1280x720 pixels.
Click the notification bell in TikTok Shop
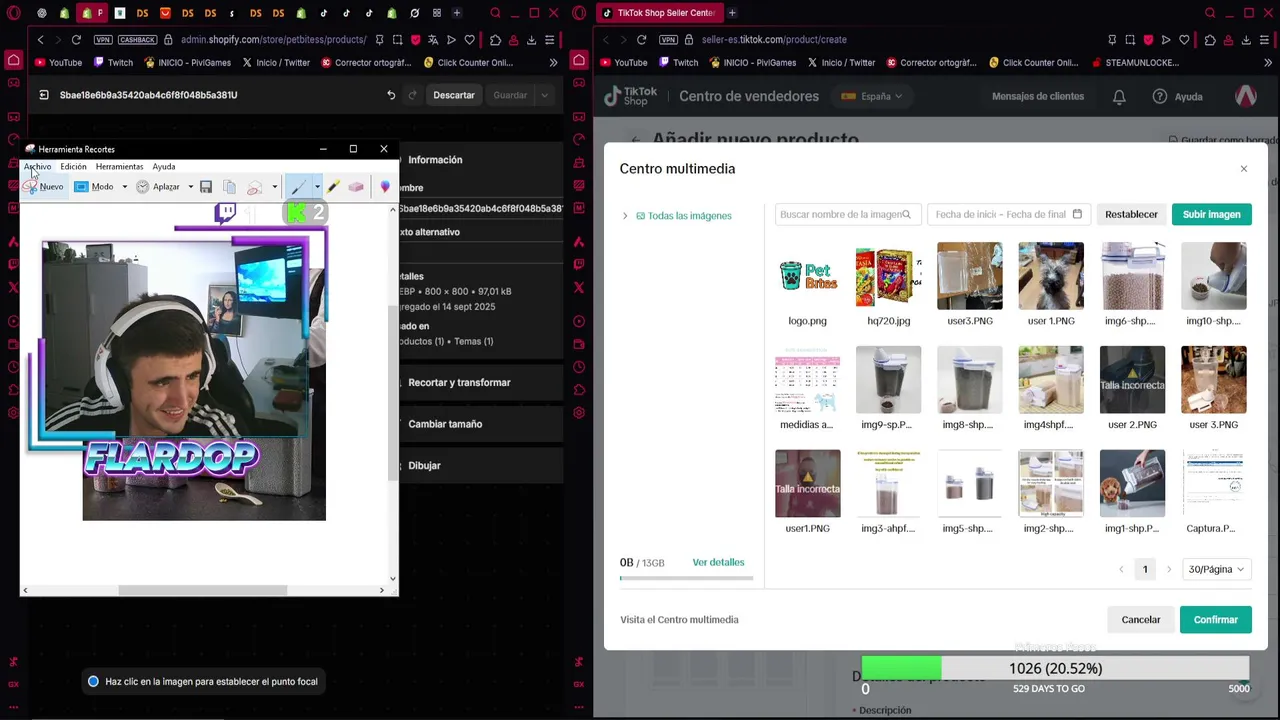click(1119, 97)
